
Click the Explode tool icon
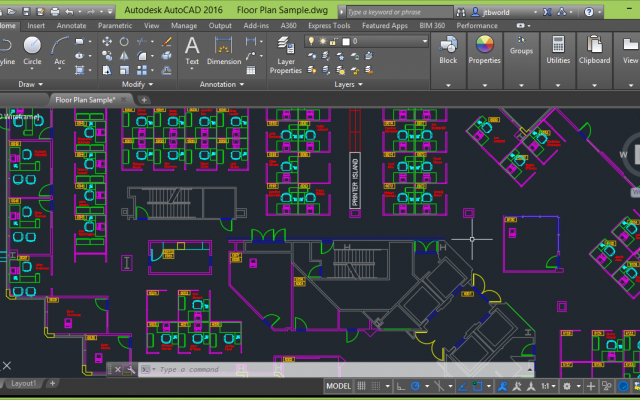167,56
